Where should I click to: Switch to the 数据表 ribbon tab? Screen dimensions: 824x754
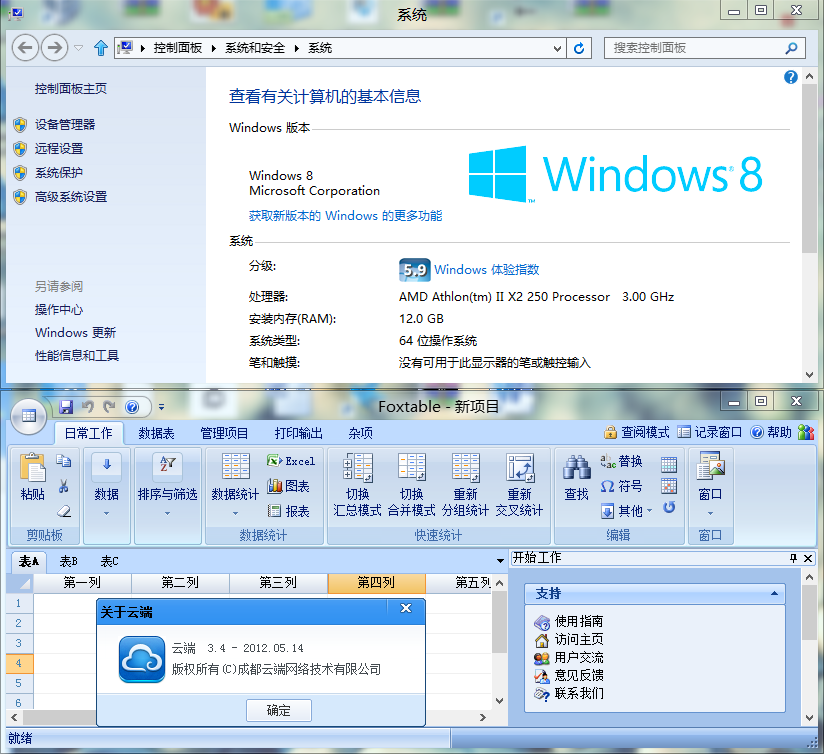157,433
